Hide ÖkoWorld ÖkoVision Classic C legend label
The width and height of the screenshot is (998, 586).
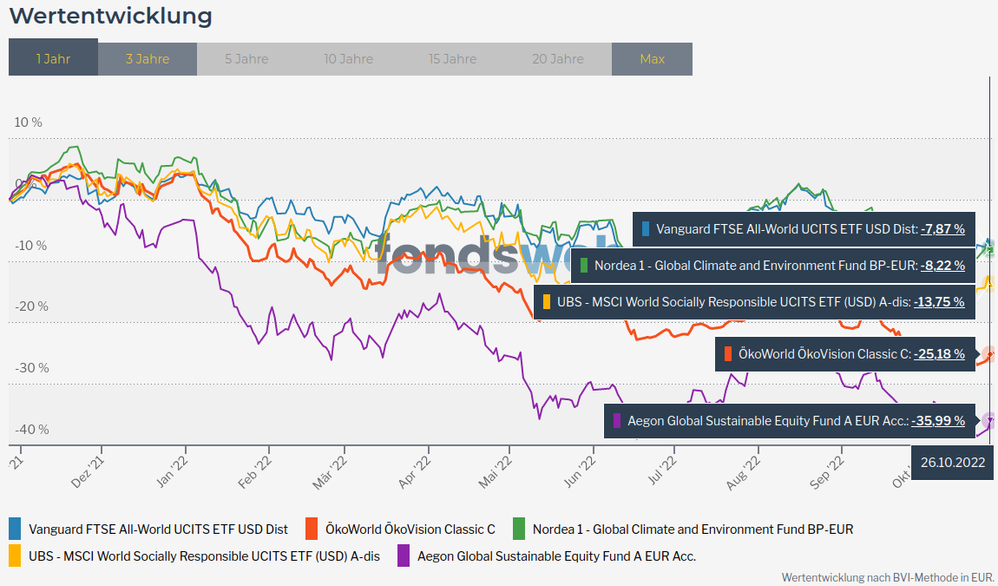click(x=410, y=529)
